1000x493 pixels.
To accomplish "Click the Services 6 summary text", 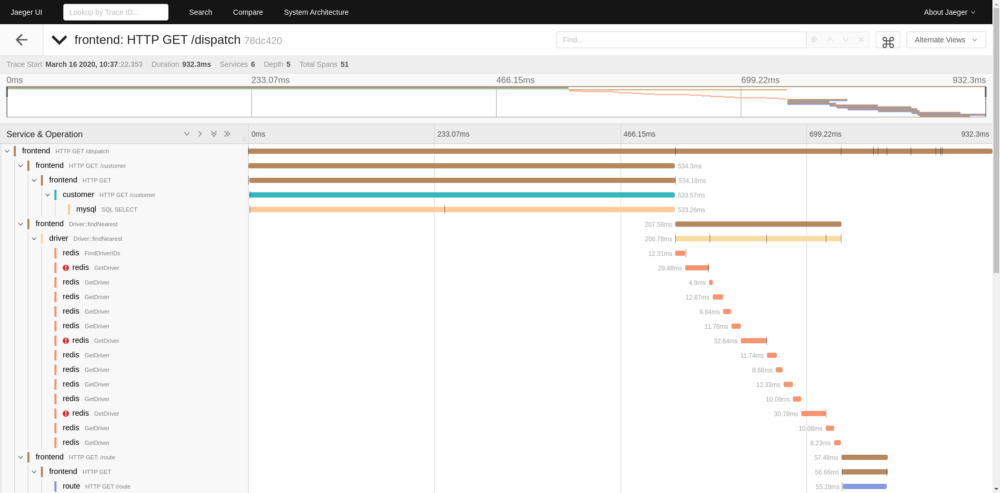I will click(237, 64).
